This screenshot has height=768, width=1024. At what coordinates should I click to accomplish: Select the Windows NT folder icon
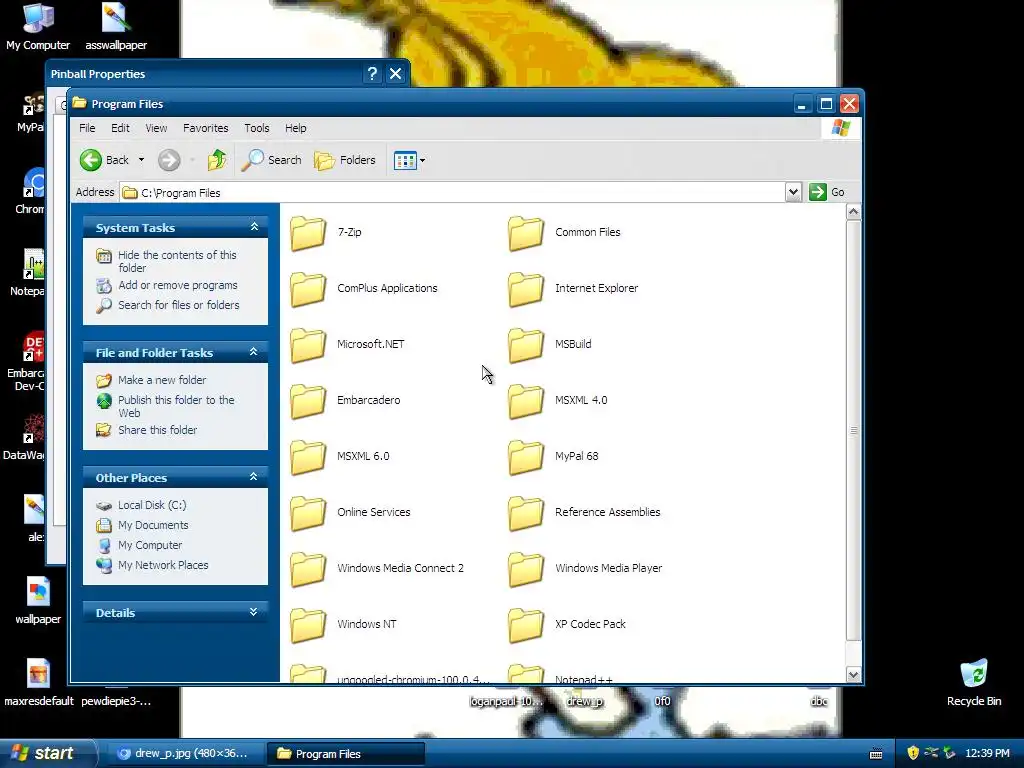pos(308,624)
